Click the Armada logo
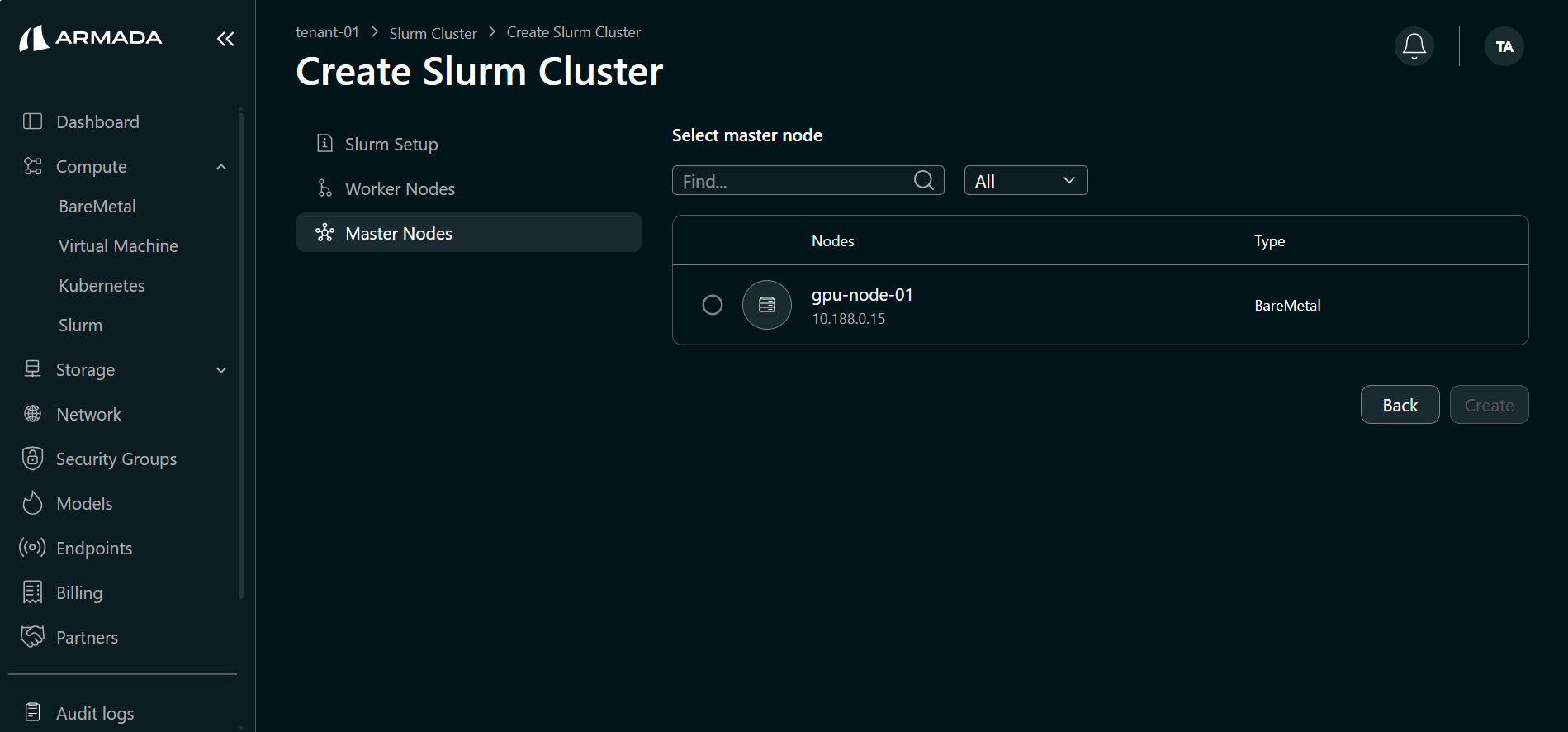Viewport: 1568px width, 732px height. (91, 38)
